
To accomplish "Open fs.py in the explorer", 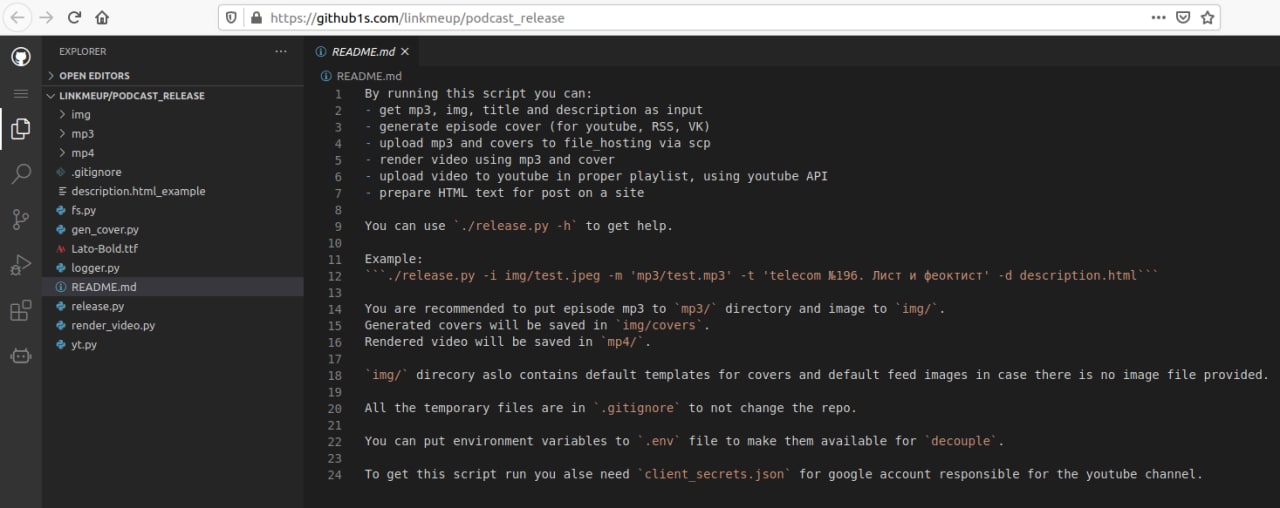I will (172, 211).
